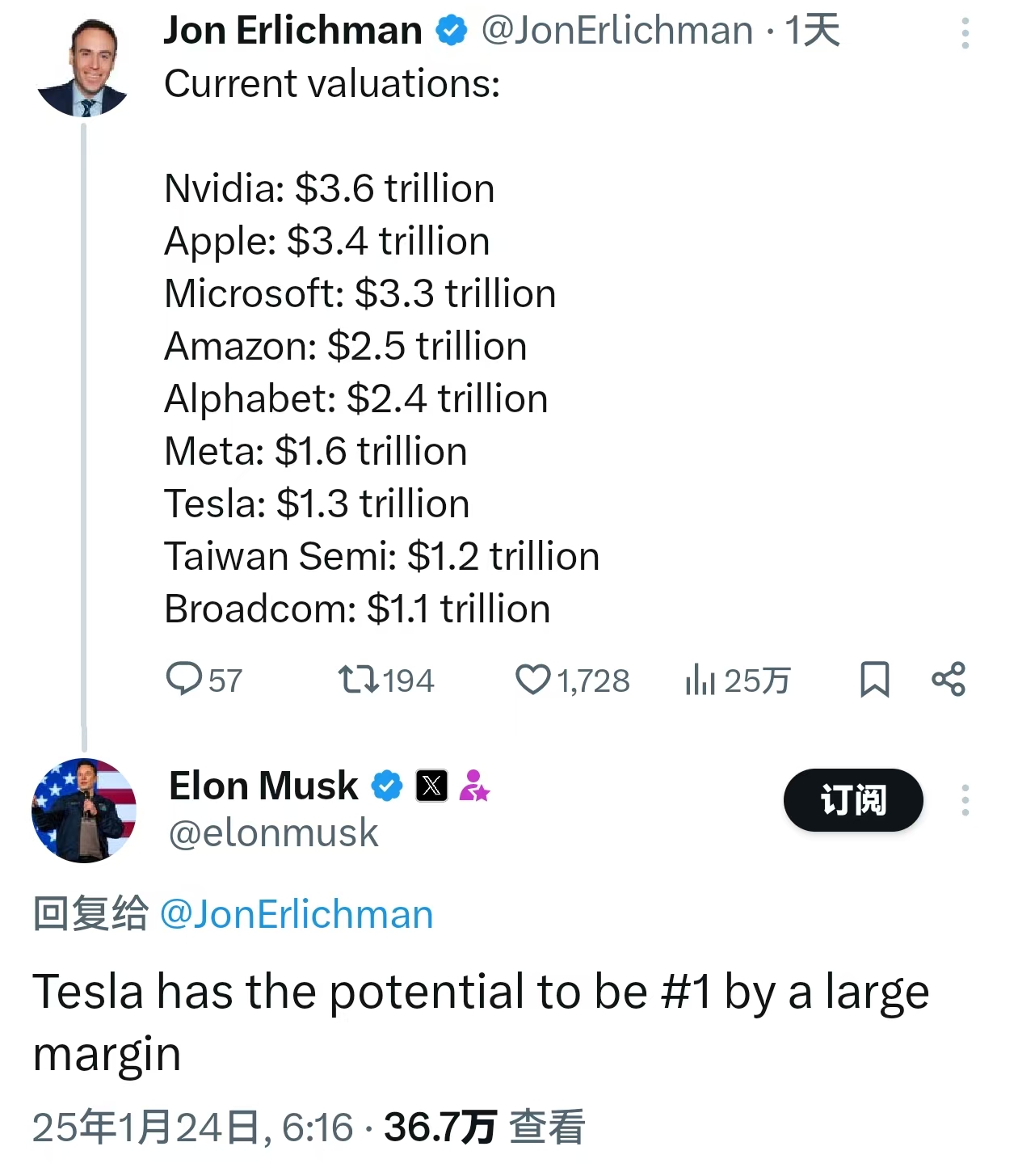Click the Elon Musk display name

(263, 786)
